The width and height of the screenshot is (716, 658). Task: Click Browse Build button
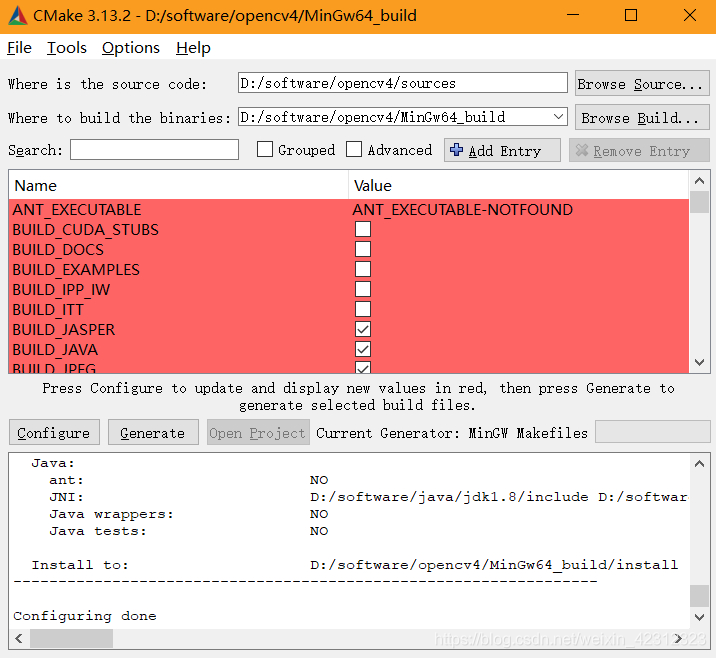point(642,117)
